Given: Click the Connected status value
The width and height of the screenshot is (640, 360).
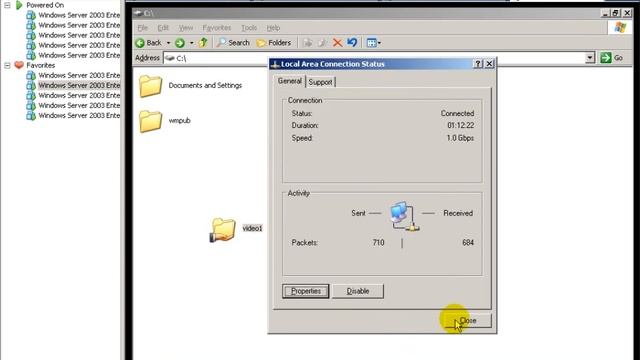Looking at the screenshot, I should tap(457, 113).
